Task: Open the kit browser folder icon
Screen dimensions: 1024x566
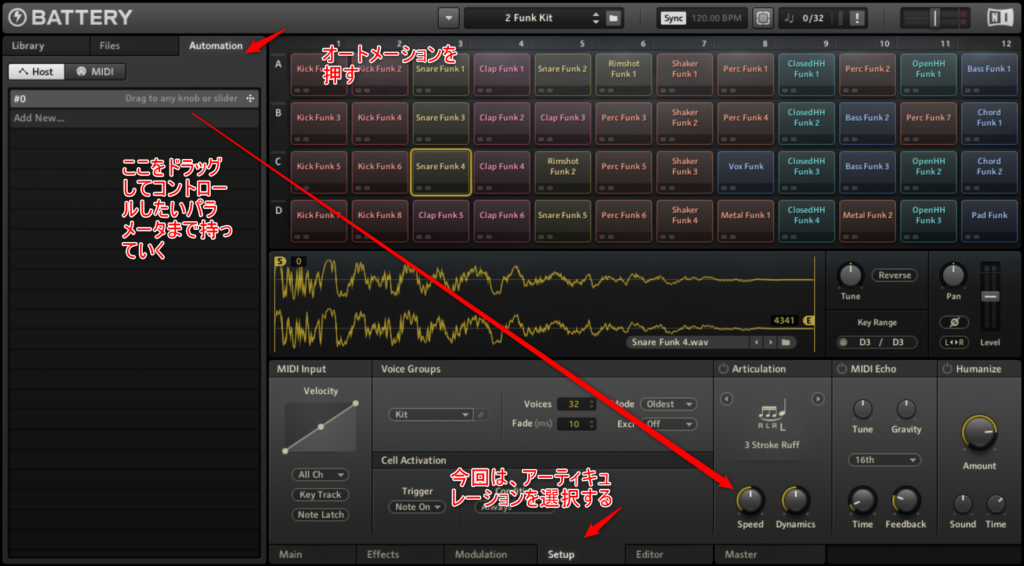Action: click(x=613, y=18)
